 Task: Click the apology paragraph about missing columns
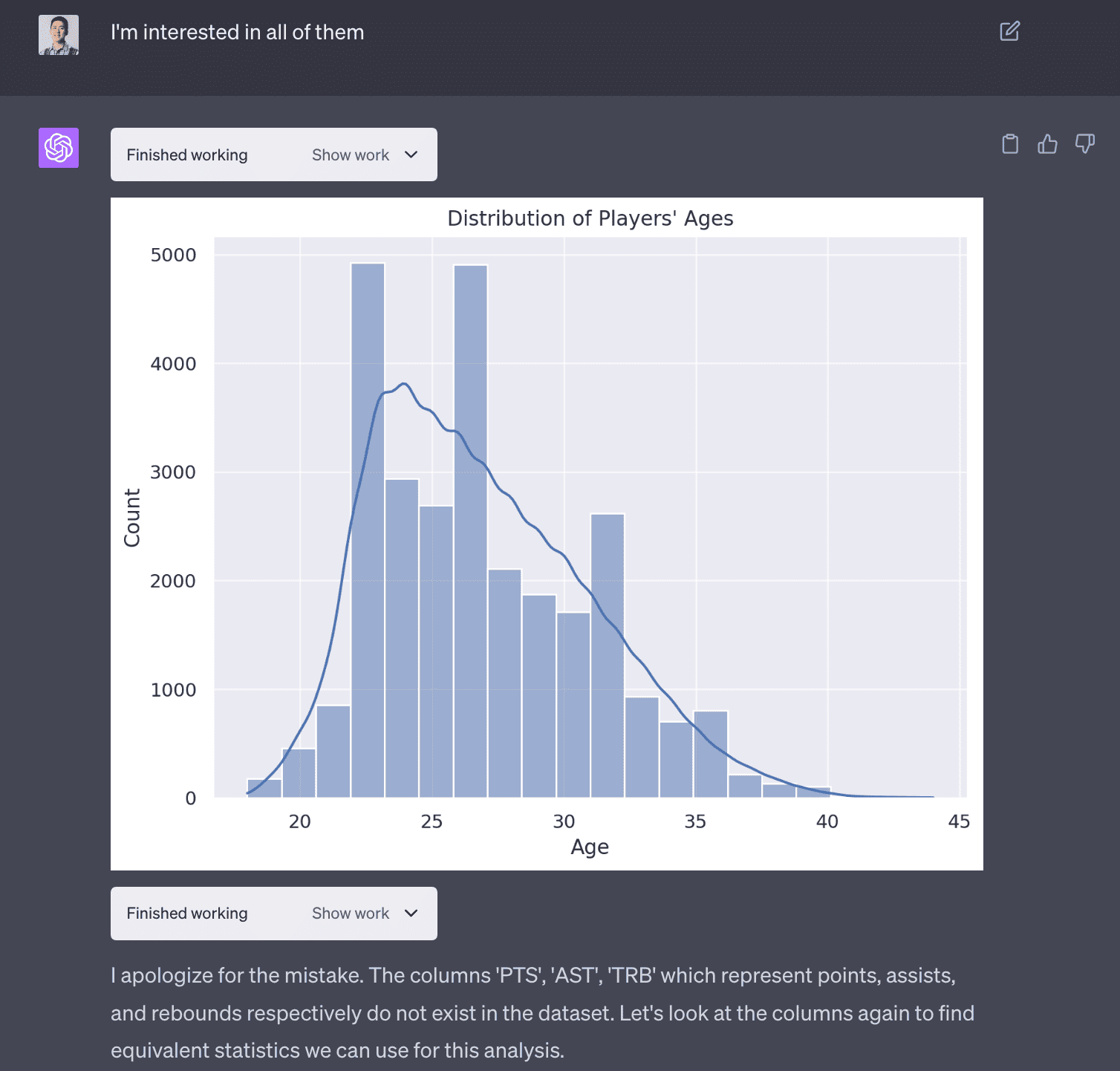click(x=542, y=1012)
